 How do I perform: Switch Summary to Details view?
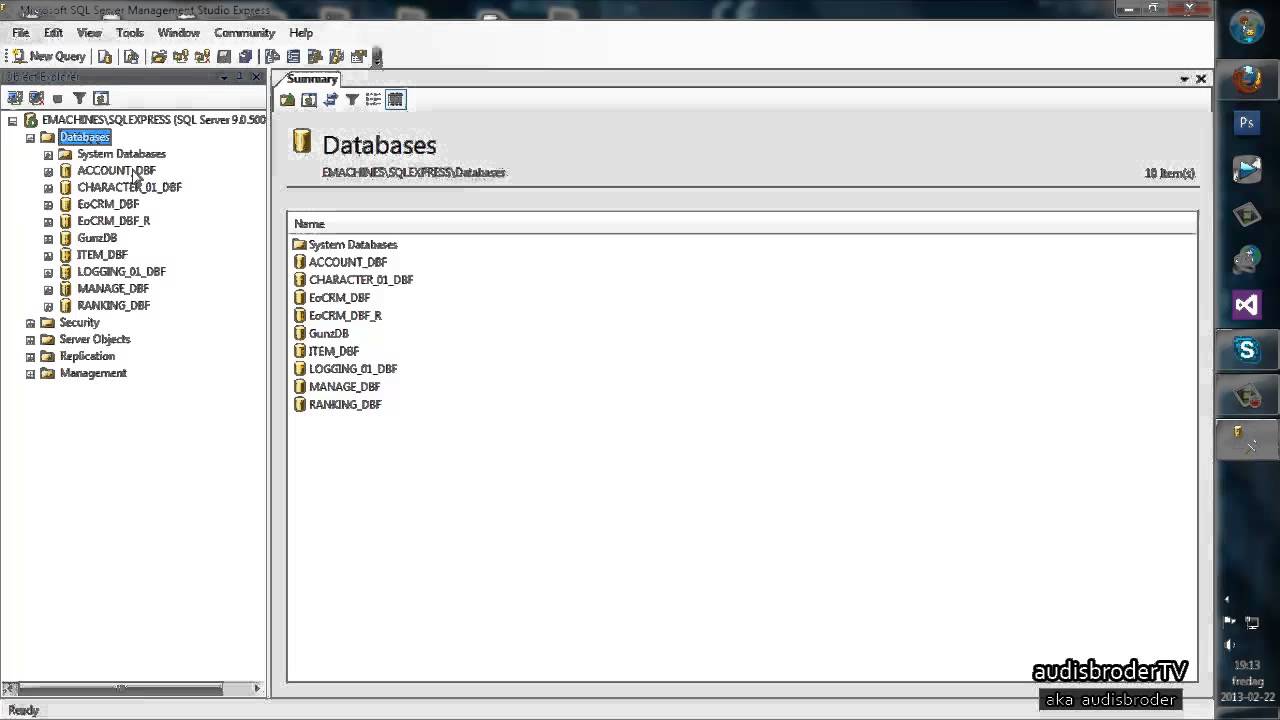pos(395,100)
